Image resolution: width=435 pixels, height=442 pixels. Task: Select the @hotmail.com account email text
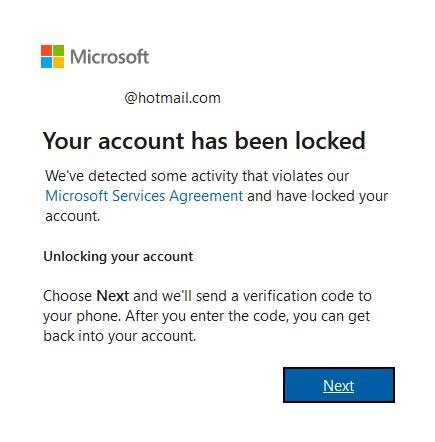point(172,98)
